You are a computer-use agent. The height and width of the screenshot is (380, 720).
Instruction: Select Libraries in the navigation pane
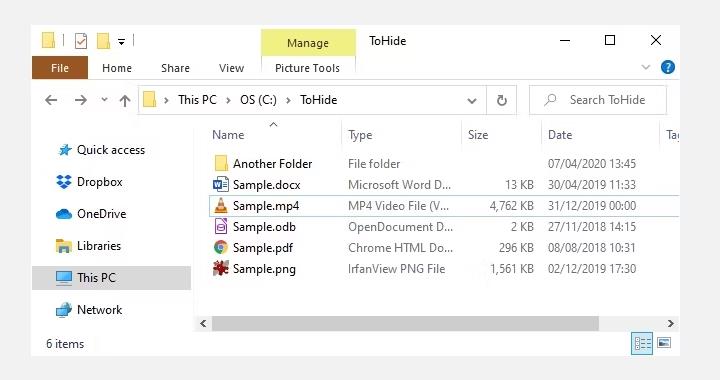[99, 246]
